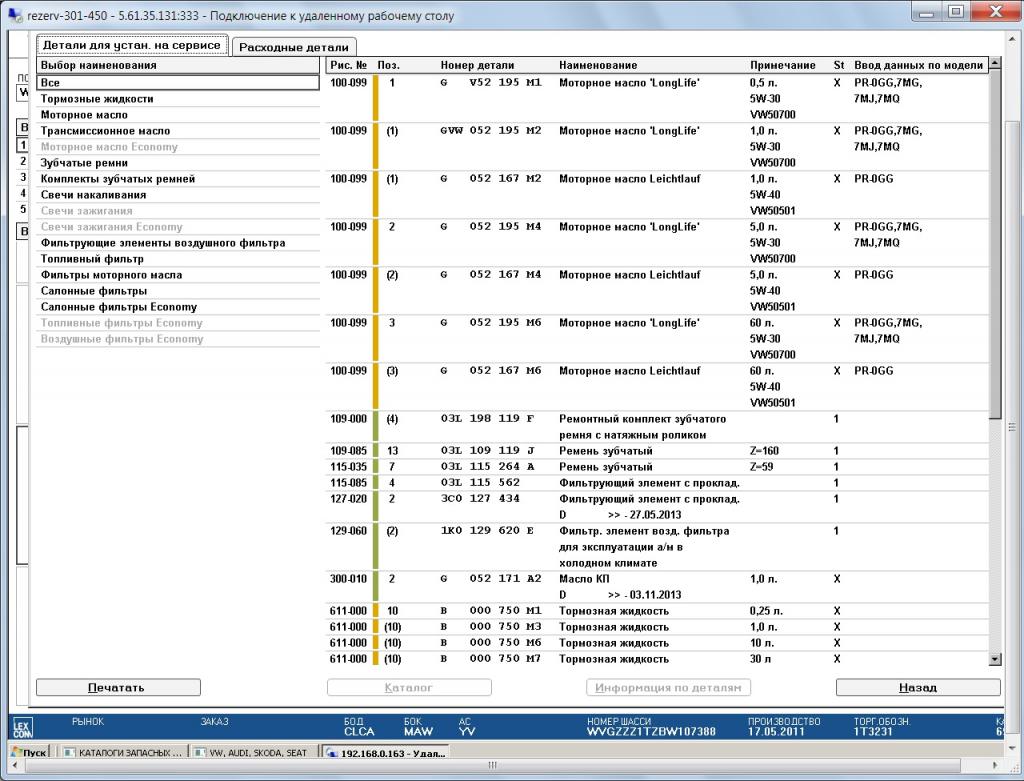
Task: Select 'Трансмиссионное масло' category
Action: 178,131
